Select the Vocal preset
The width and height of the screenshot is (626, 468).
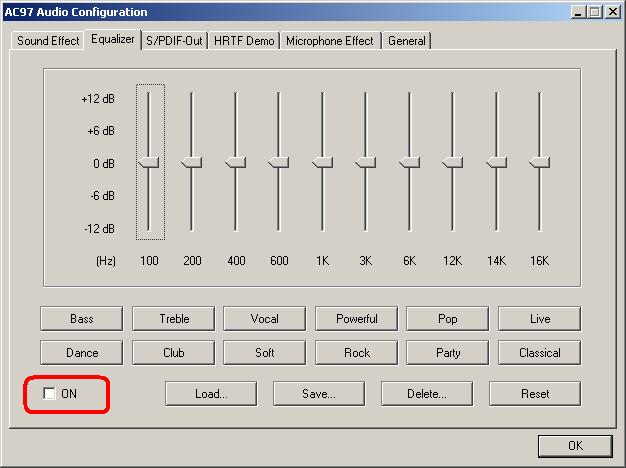click(x=265, y=319)
